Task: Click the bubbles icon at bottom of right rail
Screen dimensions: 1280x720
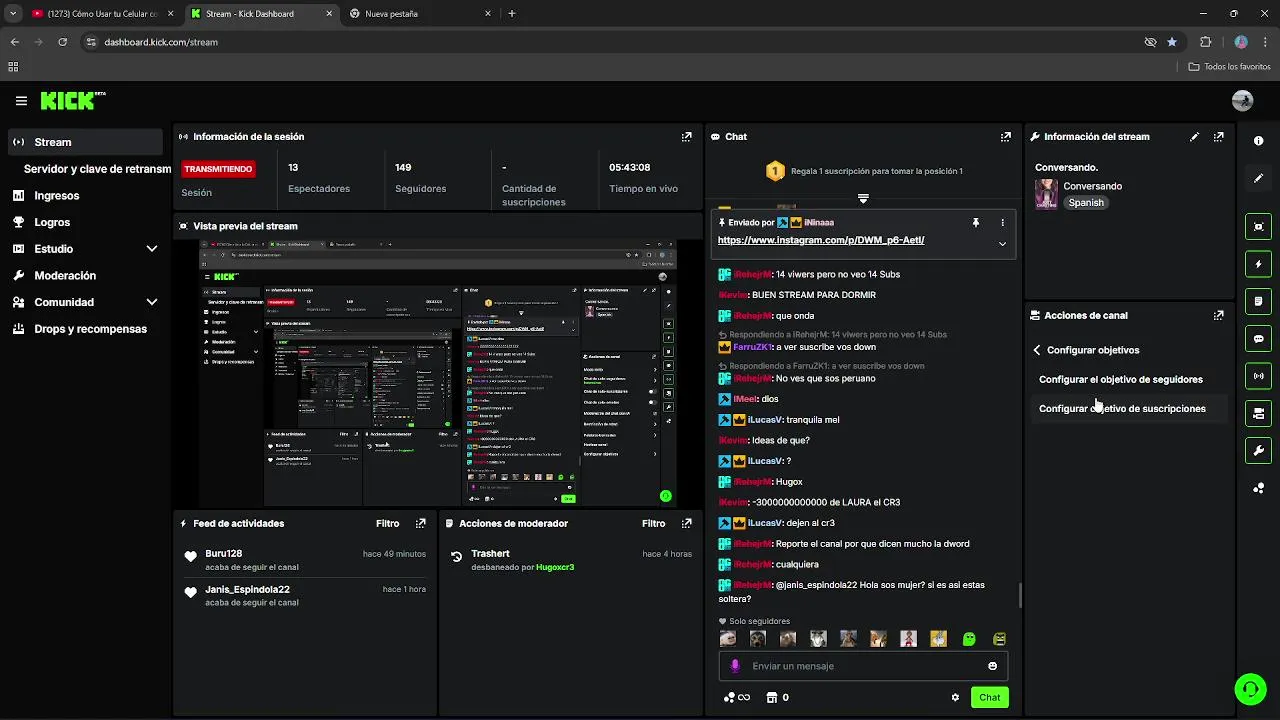Action: click(x=1259, y=488)
